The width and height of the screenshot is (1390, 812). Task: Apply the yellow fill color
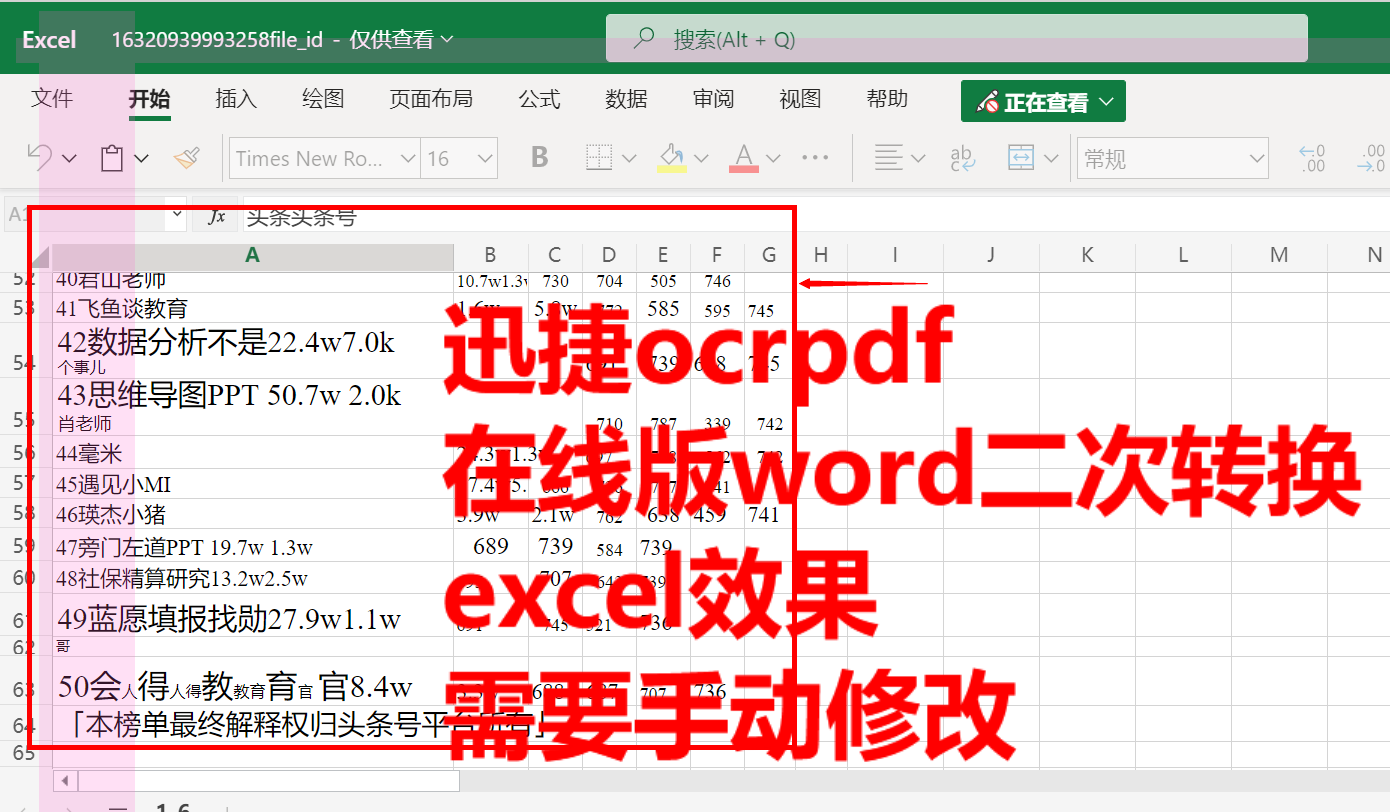pyautogui.click(x=672, y=157)
